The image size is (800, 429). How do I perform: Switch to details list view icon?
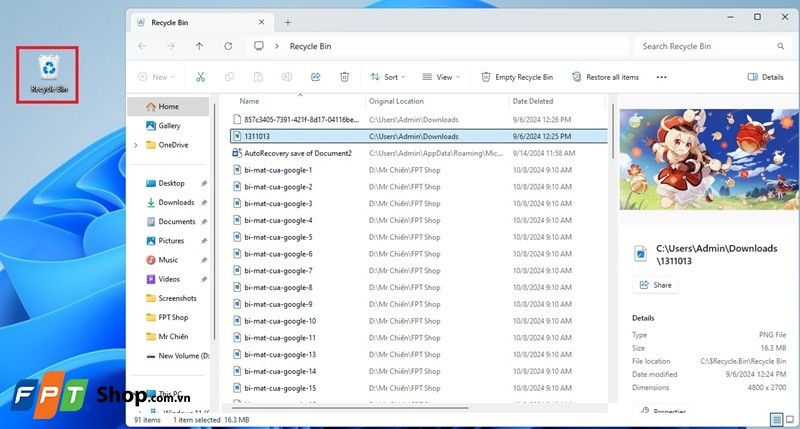[x=776, y=420]
